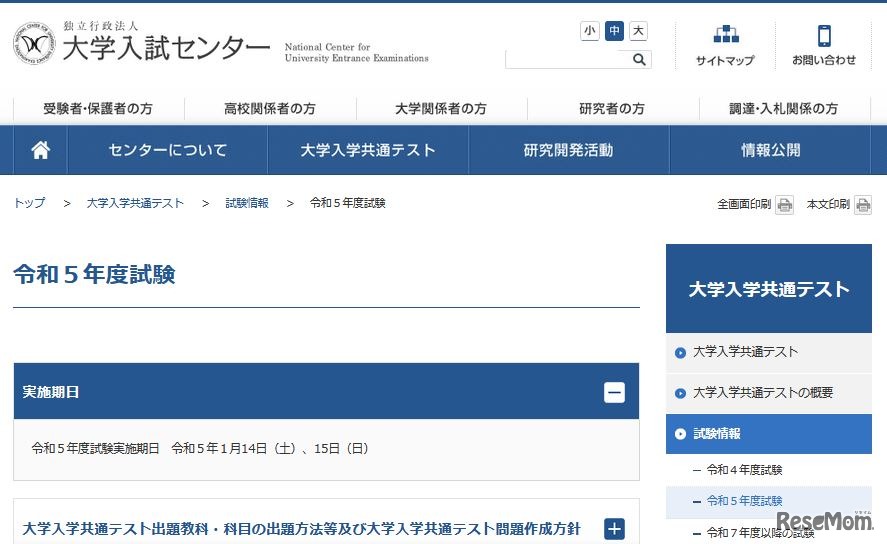Image resolution: width=887 pixels, height=544 pixels.
Task: Open 令和５年度試験 in sidebar
Action: (744, 501)
